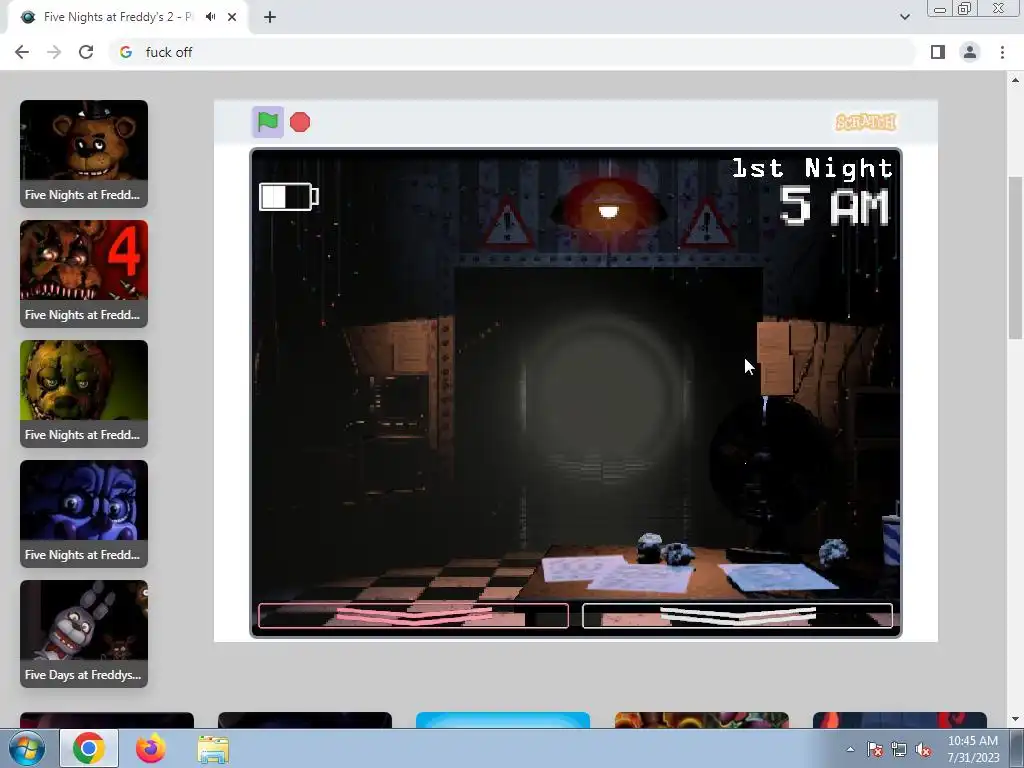Open the Springtrap green game thumbnail
Viewport: 1024px width, 768px height.
(84, 394)
